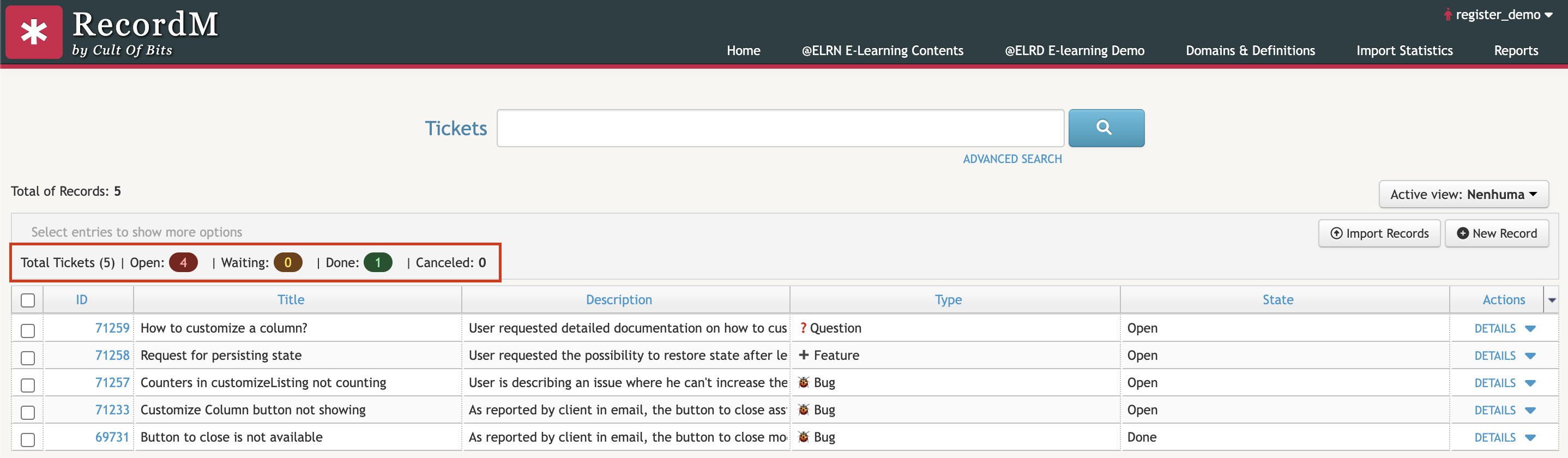Go to the Home menu item
This screenshot has width=1568, height=458.
point(743,51)
